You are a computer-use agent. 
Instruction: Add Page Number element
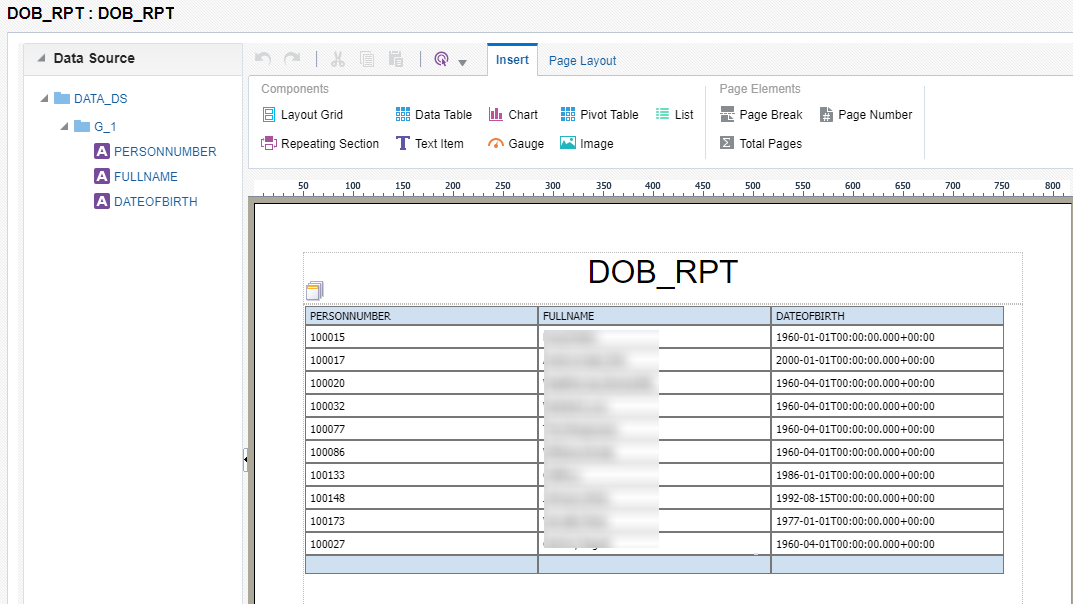[x=865, y=115]
